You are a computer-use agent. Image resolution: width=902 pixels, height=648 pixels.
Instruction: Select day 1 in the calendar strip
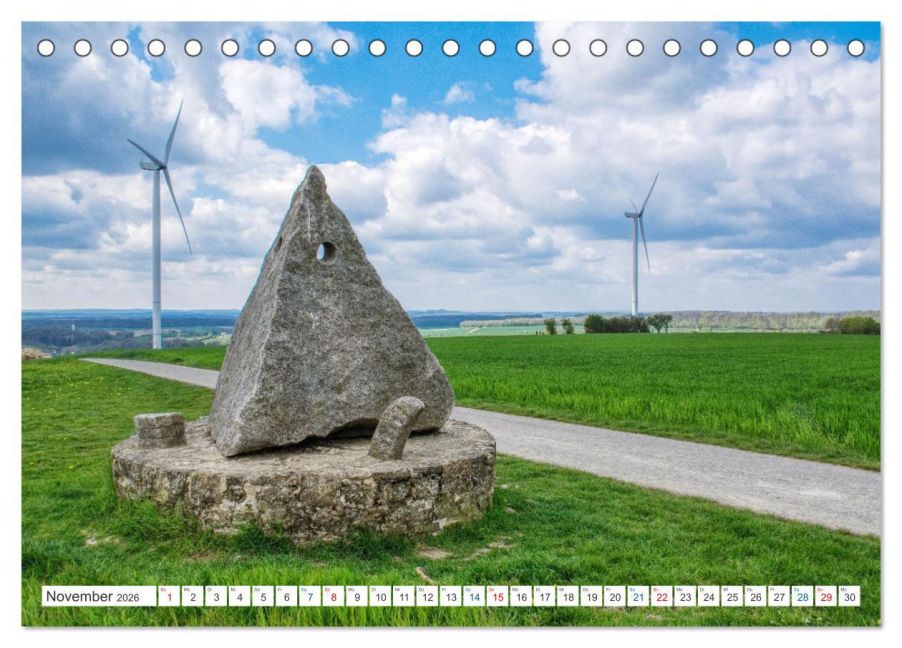pyautogui.click(x=169, y=597)
